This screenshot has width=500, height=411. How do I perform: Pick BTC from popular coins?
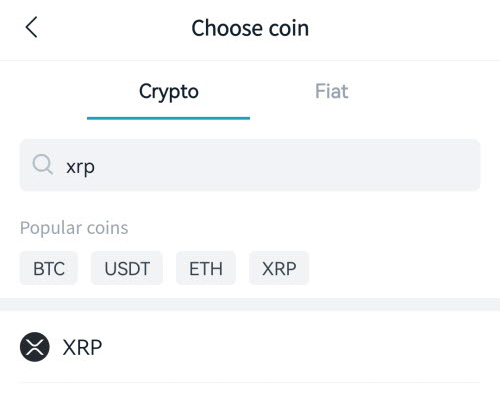tap(49, 268)
